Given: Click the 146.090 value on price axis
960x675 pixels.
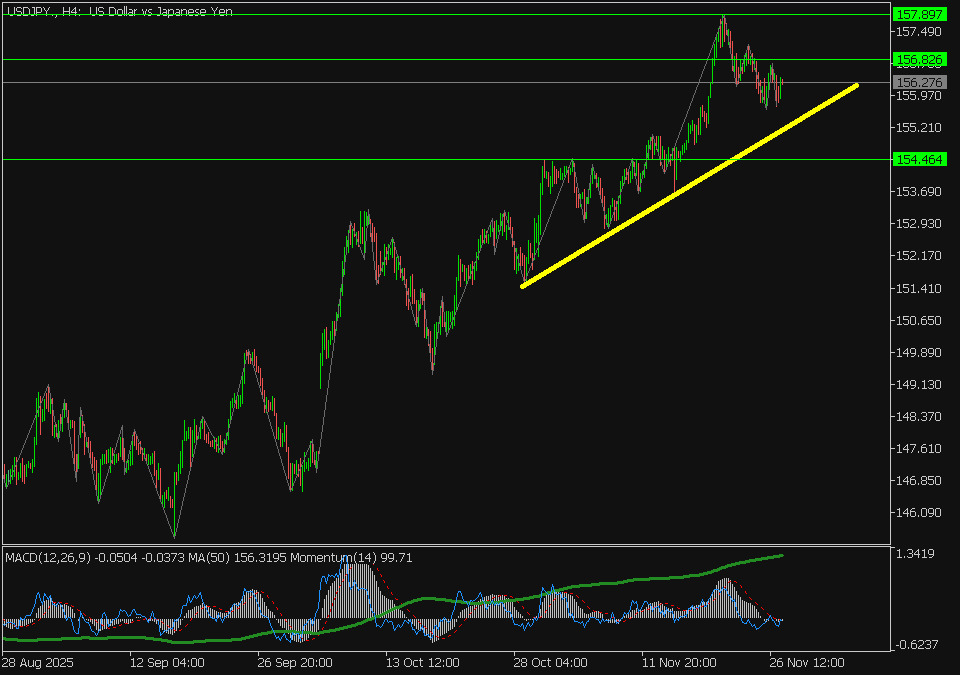Looking at the screenshot, I should coord(918,512).
